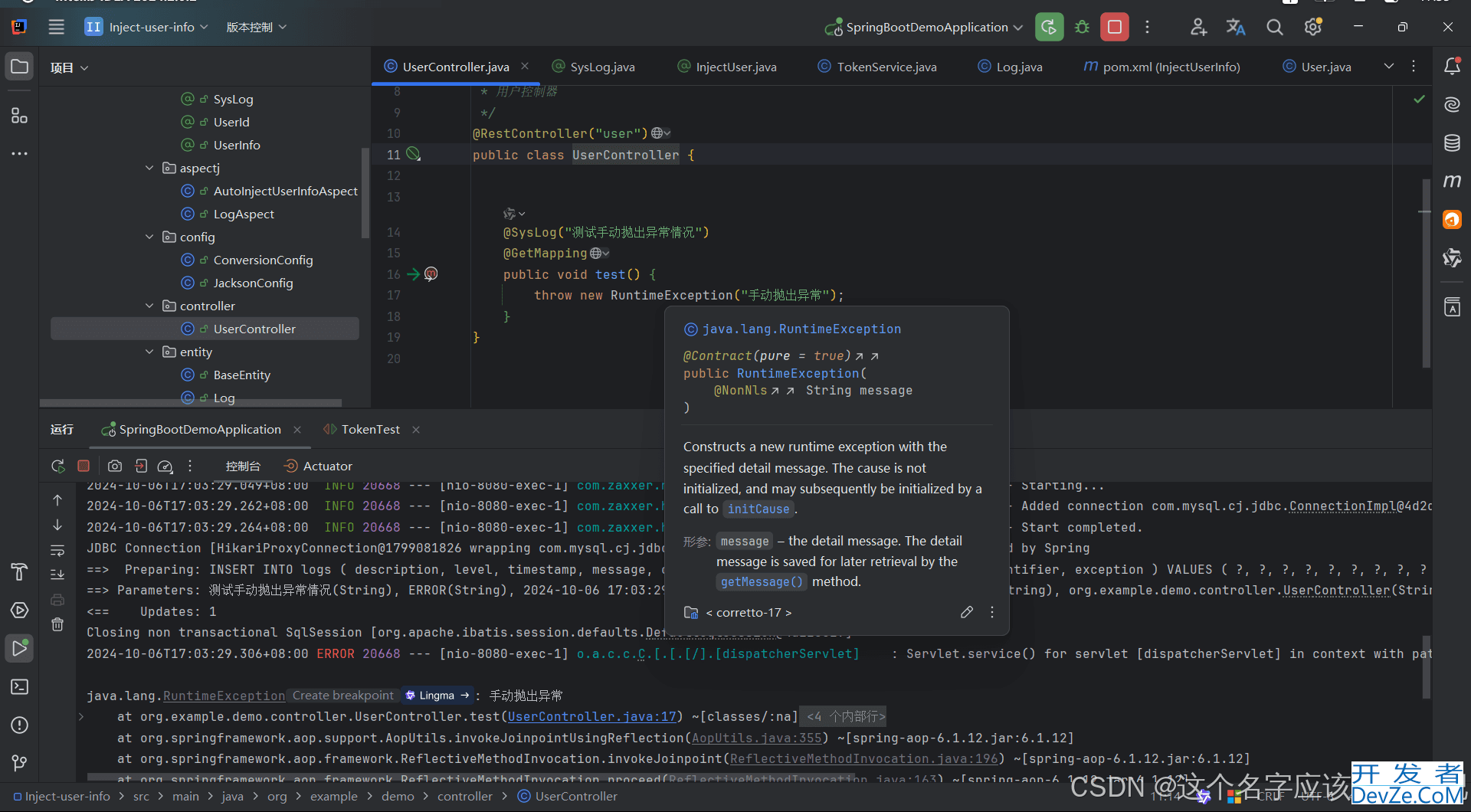Toggle scroll to end of console
The image size is (1471, 812).
57,575
